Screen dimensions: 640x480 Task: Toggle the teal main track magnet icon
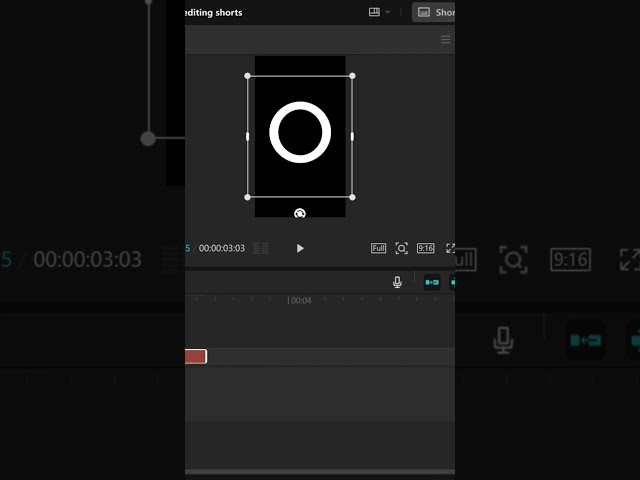(432, 282)
